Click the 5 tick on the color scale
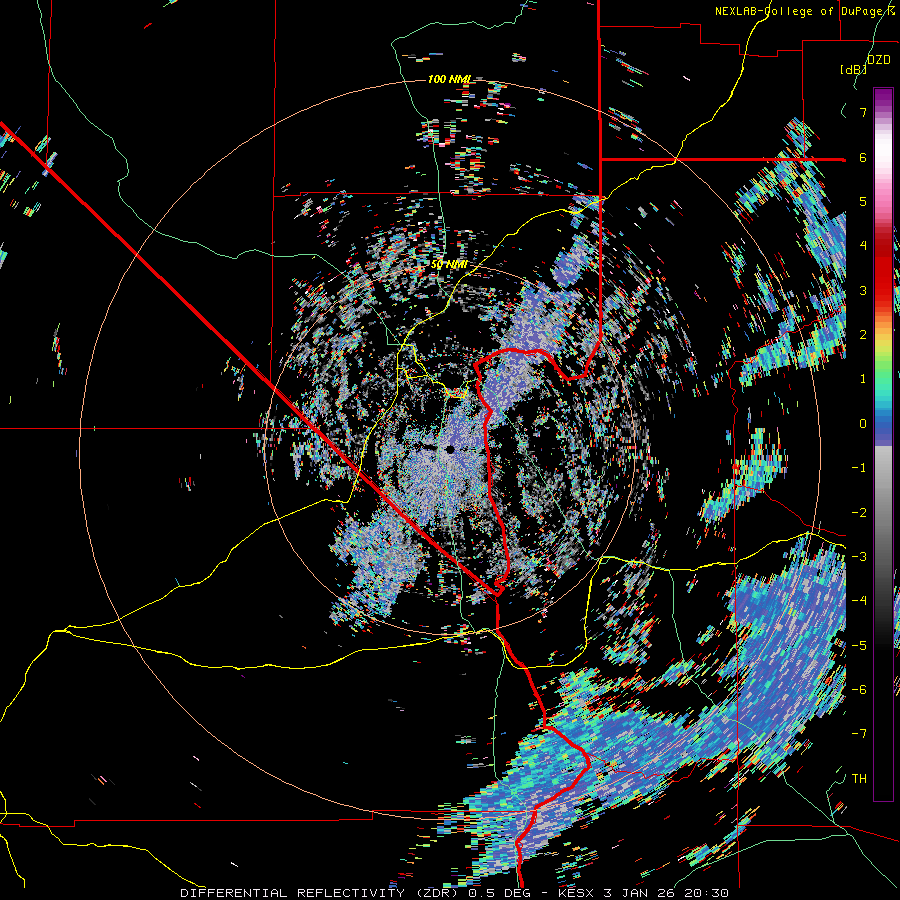 863,201
